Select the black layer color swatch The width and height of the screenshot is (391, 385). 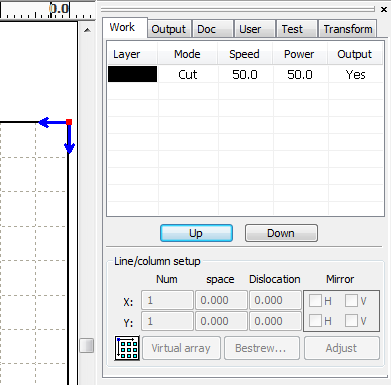pyautogui.click(x=132, y=74)
